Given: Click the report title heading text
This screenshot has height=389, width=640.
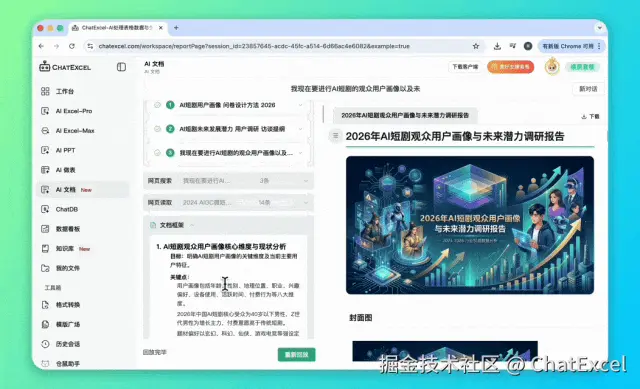Looking at the screenshot, I should (455, 136).
